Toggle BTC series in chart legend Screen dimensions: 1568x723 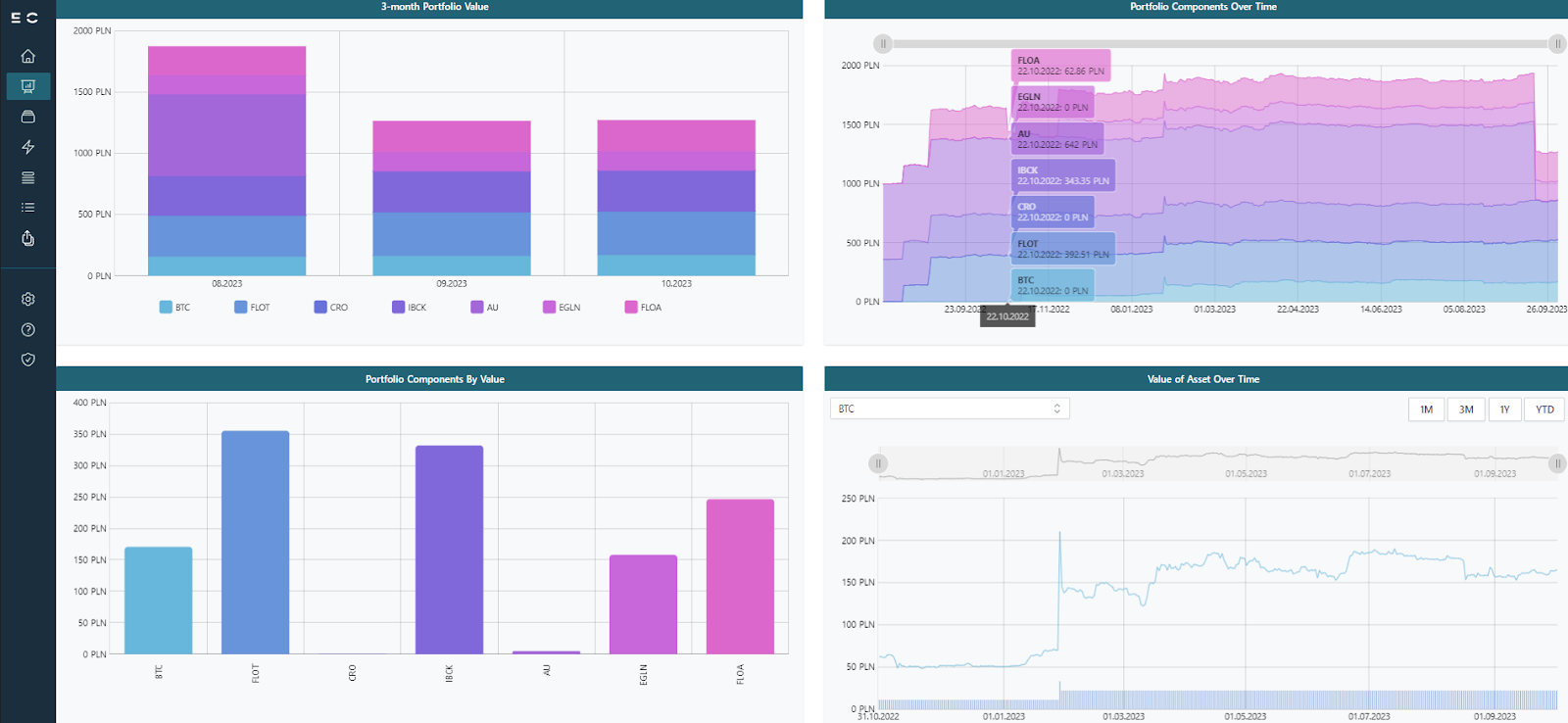click(x=175, y=308)
